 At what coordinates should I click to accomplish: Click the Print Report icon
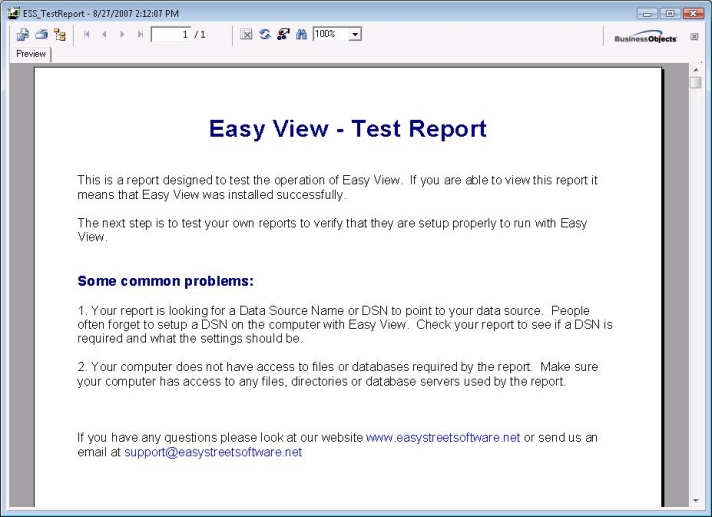[x=42, y=34]
